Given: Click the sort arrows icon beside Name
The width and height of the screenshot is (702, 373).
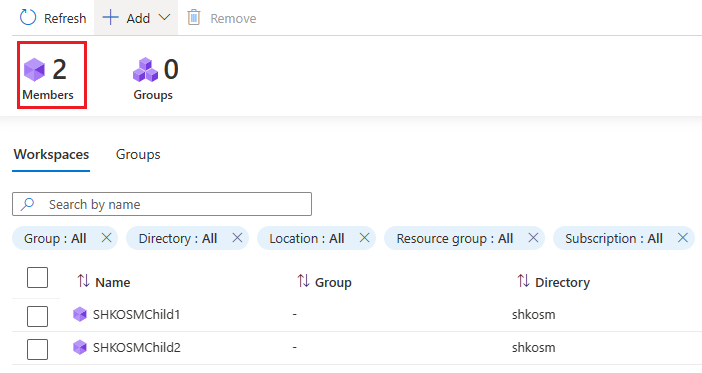Looking at the screenshot, I should pos(83,281).
